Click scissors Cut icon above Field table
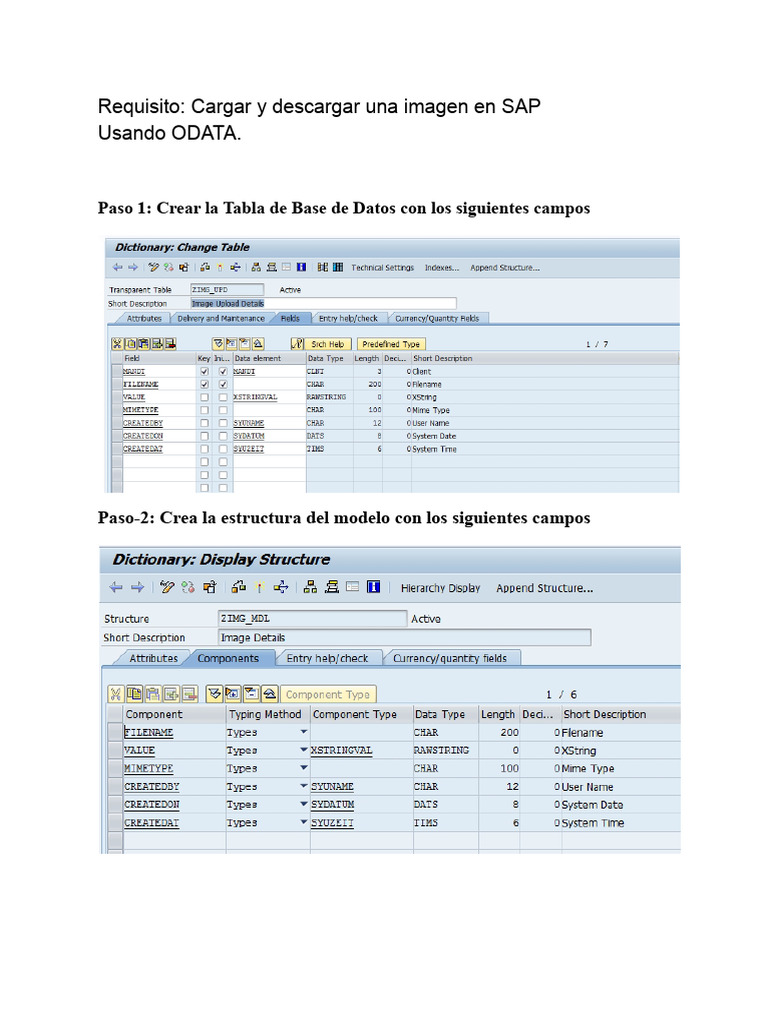This screenshot has width=768, height=1024. pyautogui.click(x=117, y=344)
